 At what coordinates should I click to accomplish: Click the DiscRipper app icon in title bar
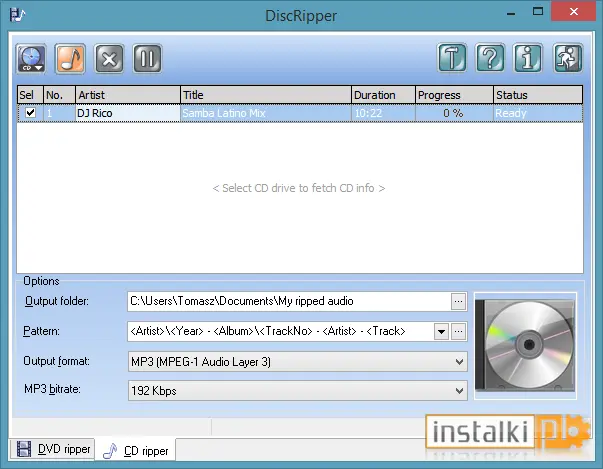(x=17, y=15)
